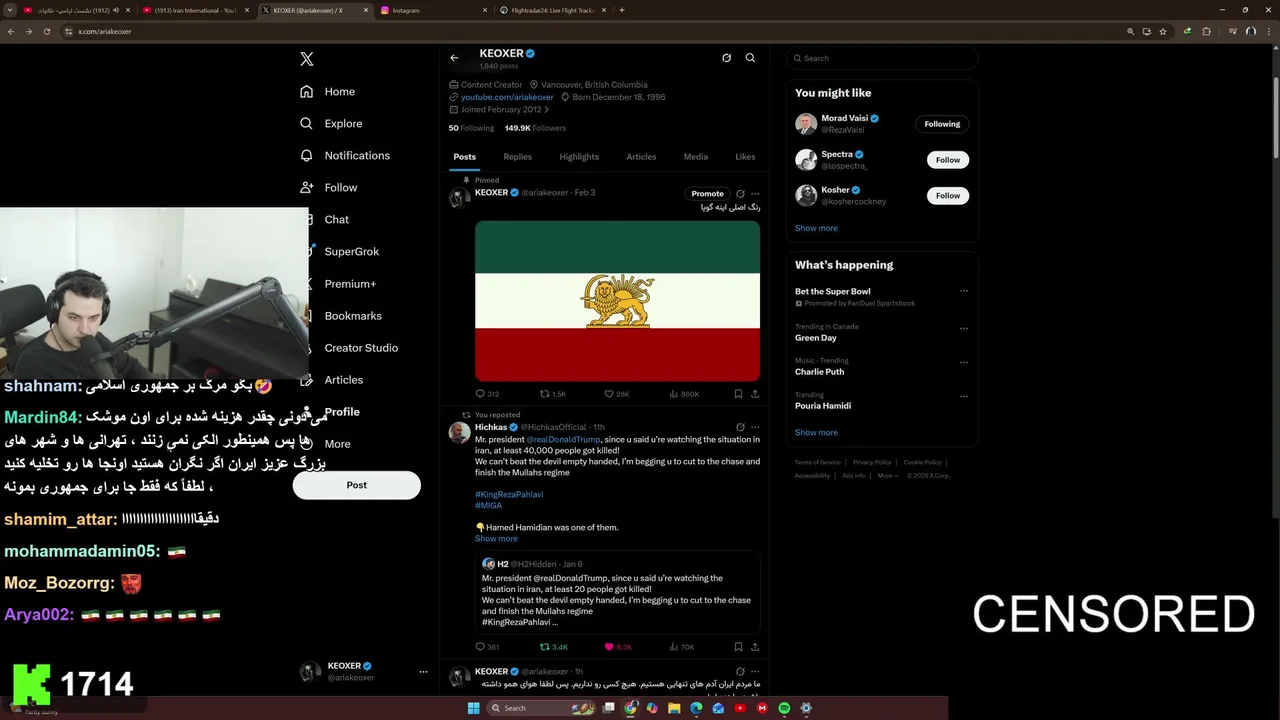
Task: Switch to the Media tab
Action: (x=696, y=157)
